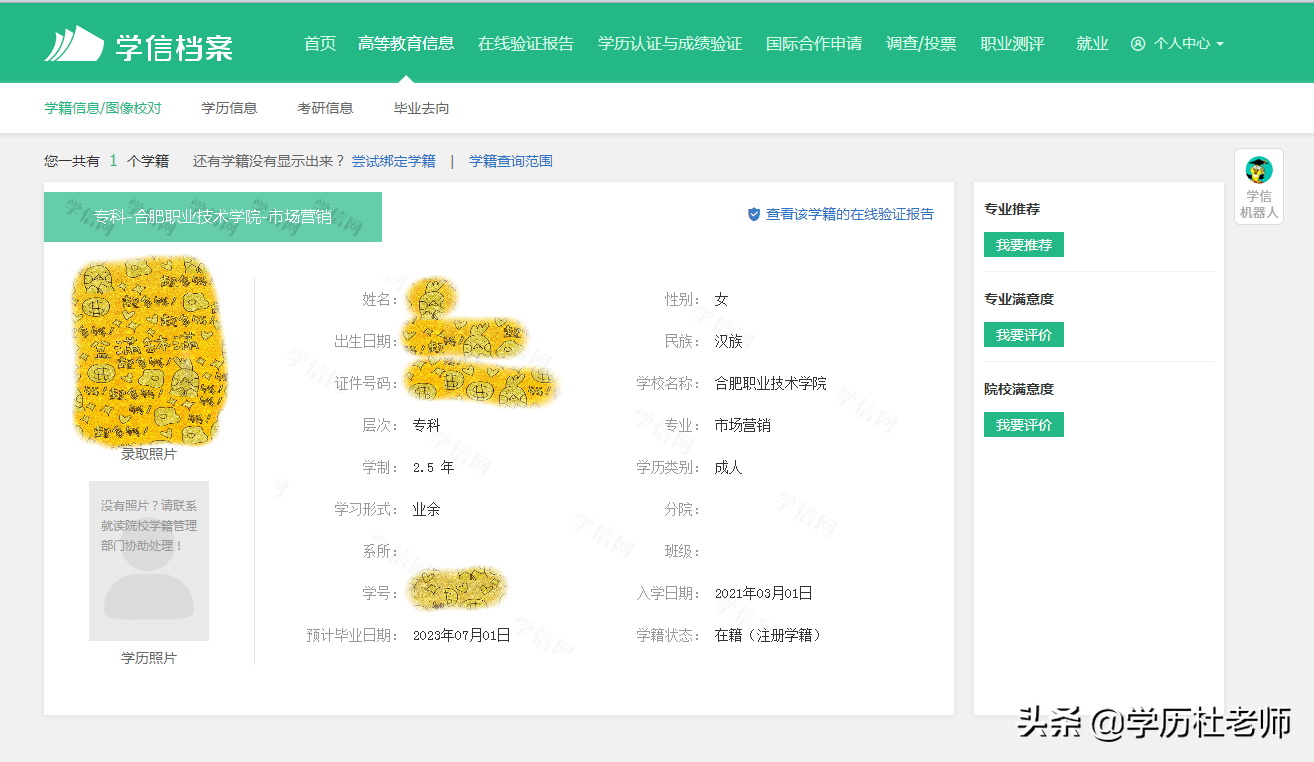Expand the 个人中心 dropdown arrow
Viewport: 1314px width, 762px height.
1220,44
